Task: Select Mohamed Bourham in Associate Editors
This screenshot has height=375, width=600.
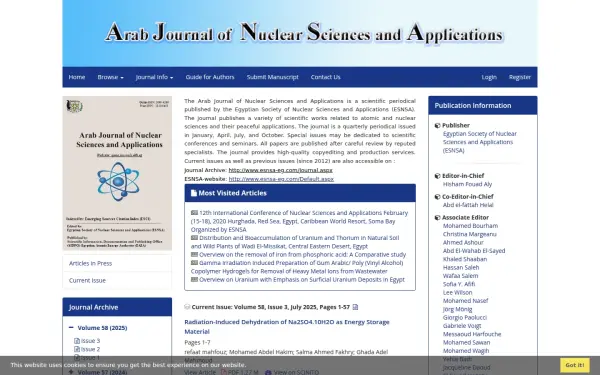Action: pos(470,226)
